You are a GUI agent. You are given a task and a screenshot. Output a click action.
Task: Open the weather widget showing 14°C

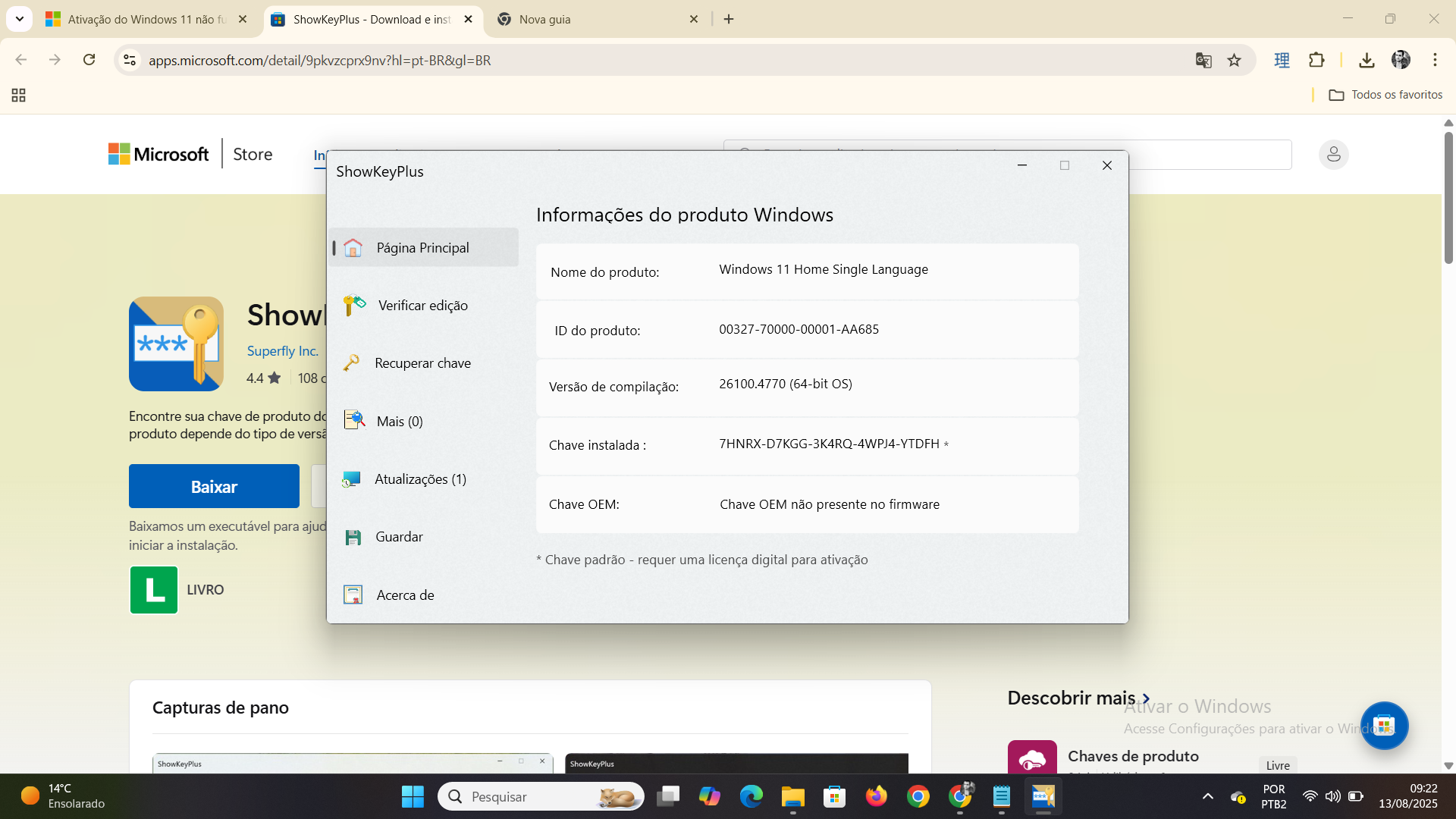[63, 796]
